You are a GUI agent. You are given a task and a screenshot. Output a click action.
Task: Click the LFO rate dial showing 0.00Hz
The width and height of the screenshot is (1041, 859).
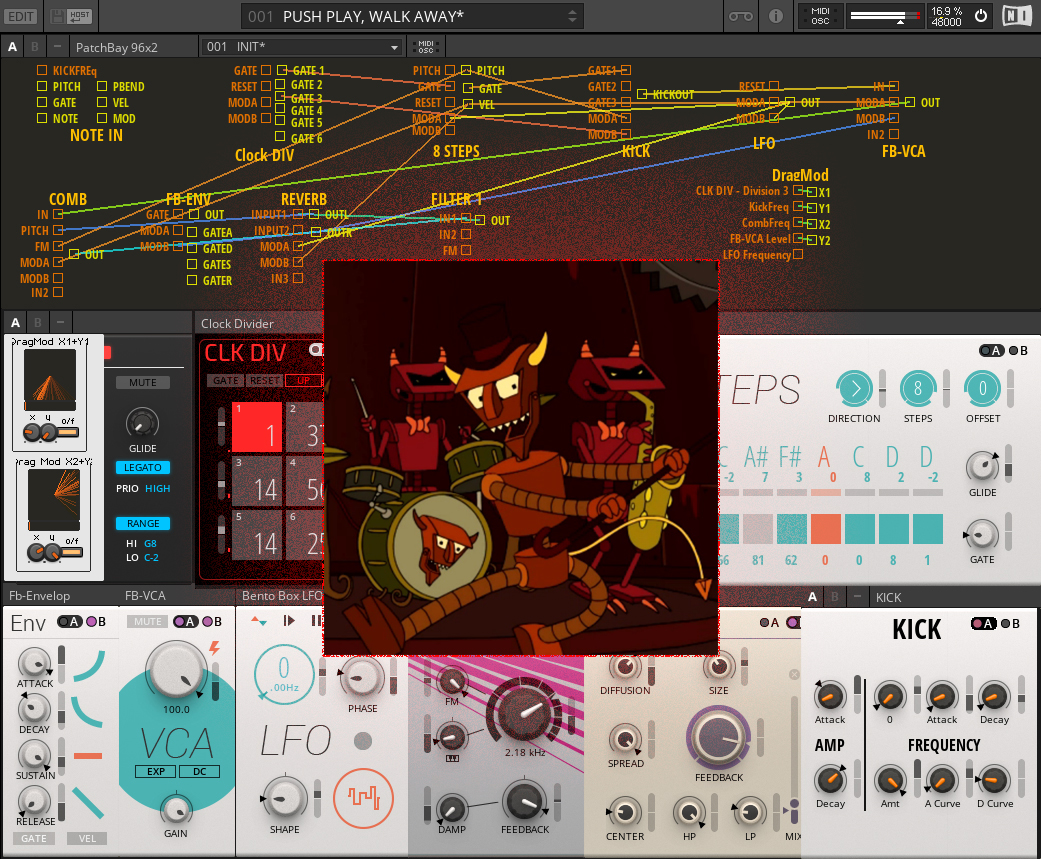point(284,674)
